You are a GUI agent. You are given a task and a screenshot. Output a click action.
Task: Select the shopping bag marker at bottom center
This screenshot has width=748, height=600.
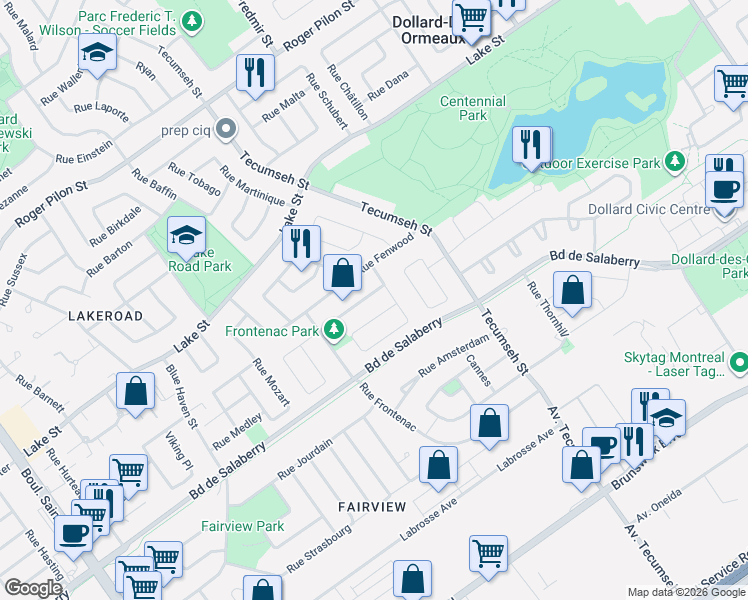[x=412, y=581]
